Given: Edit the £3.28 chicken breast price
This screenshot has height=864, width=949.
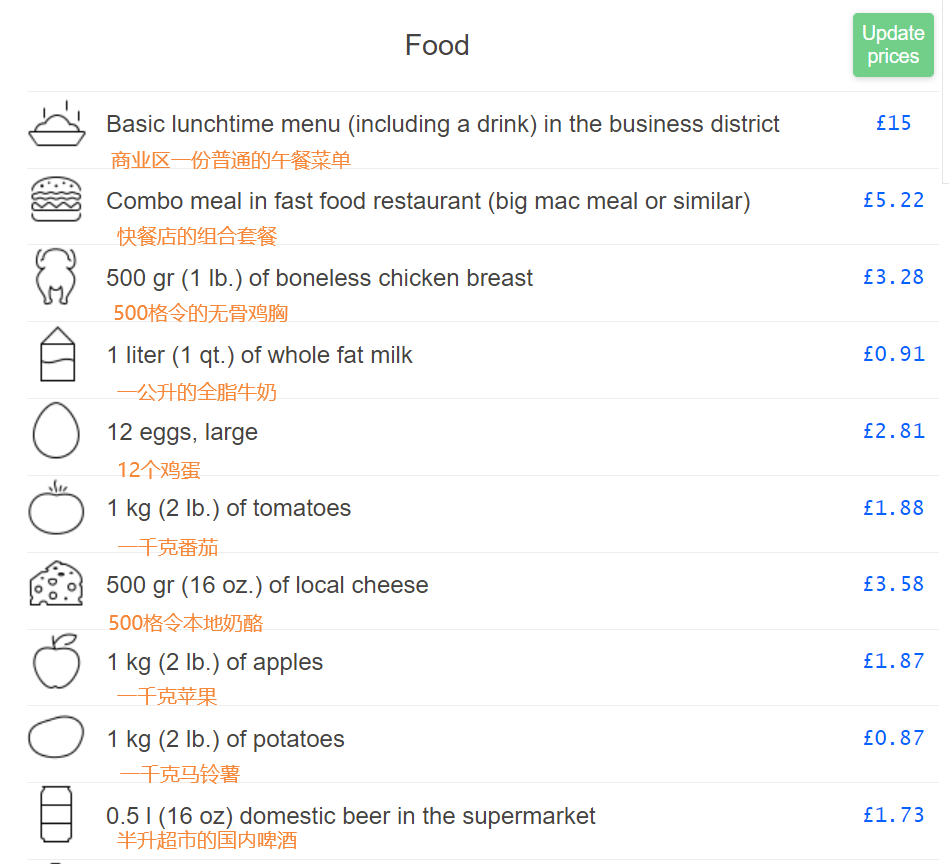Looking at the screenshot, I should 893,277.
